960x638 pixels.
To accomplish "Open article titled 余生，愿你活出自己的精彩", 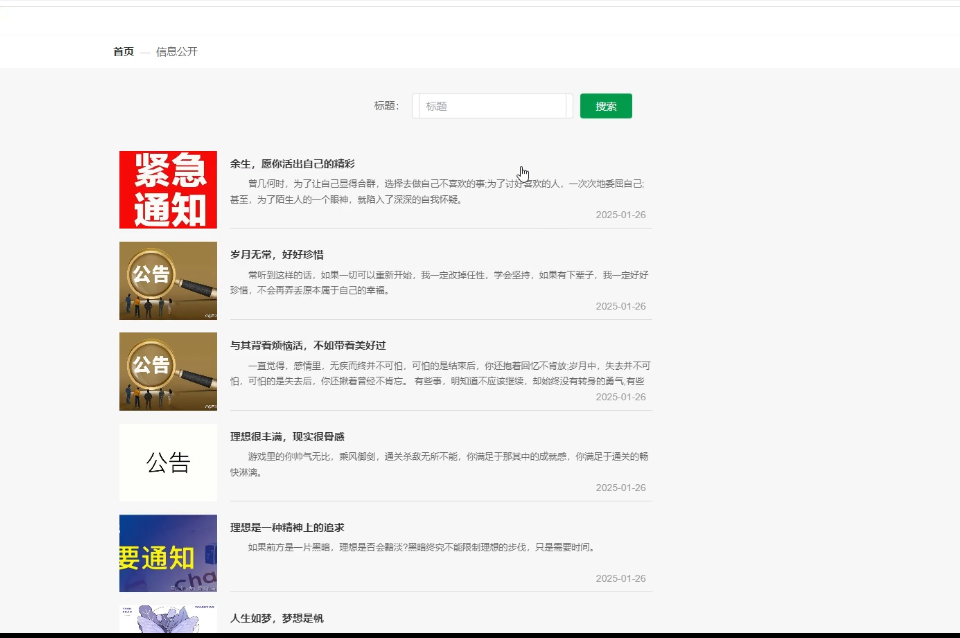I will point(292,164).
